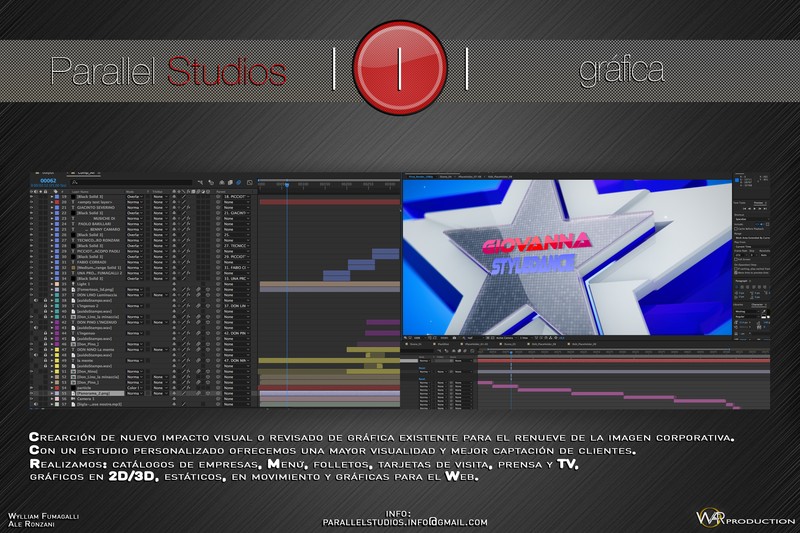Click the parallelstudios.info@gmail.com email address
Viewport: 800px width, 533px height.
pos(405,522)
